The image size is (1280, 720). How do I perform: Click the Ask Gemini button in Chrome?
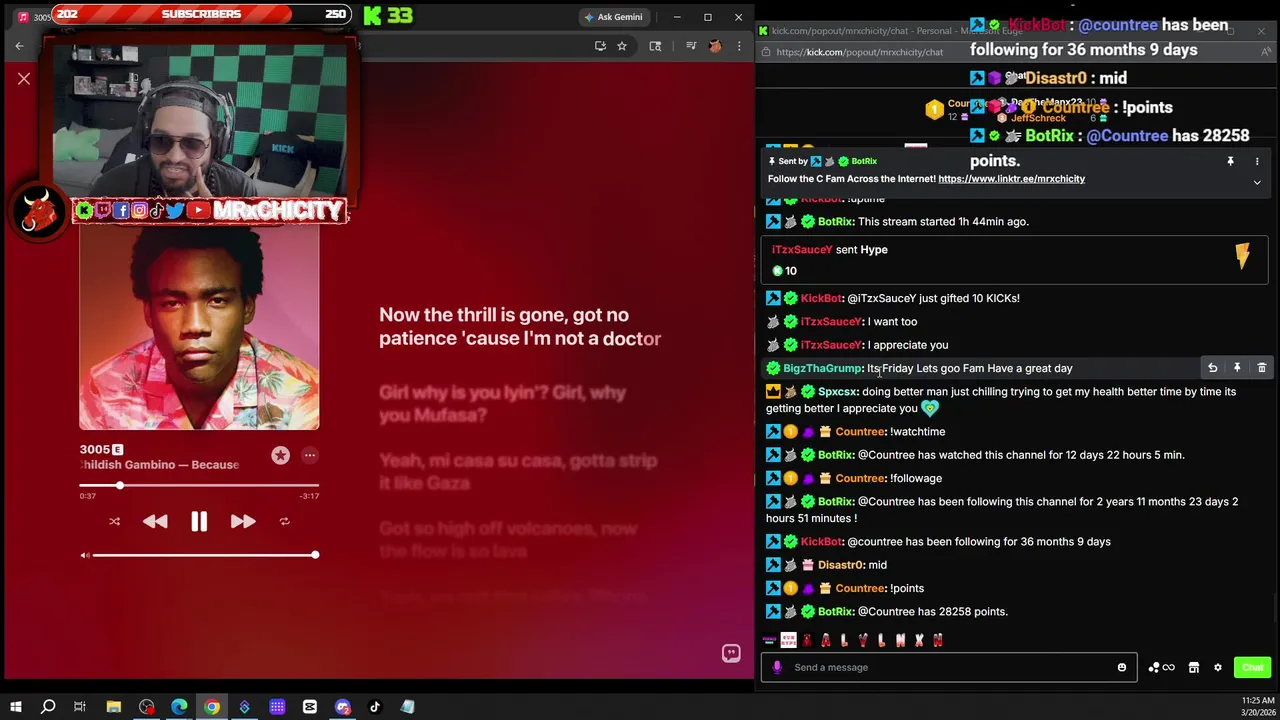(x=613, y=17)
